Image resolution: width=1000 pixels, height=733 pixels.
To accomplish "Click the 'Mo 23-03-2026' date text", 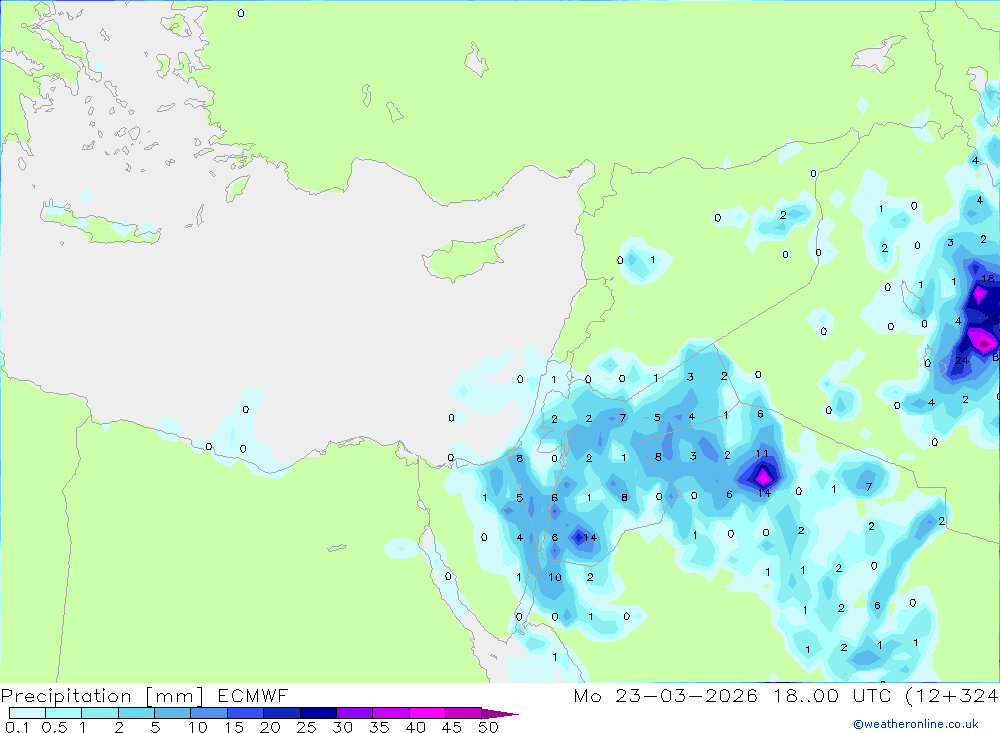I will [665, 696].
